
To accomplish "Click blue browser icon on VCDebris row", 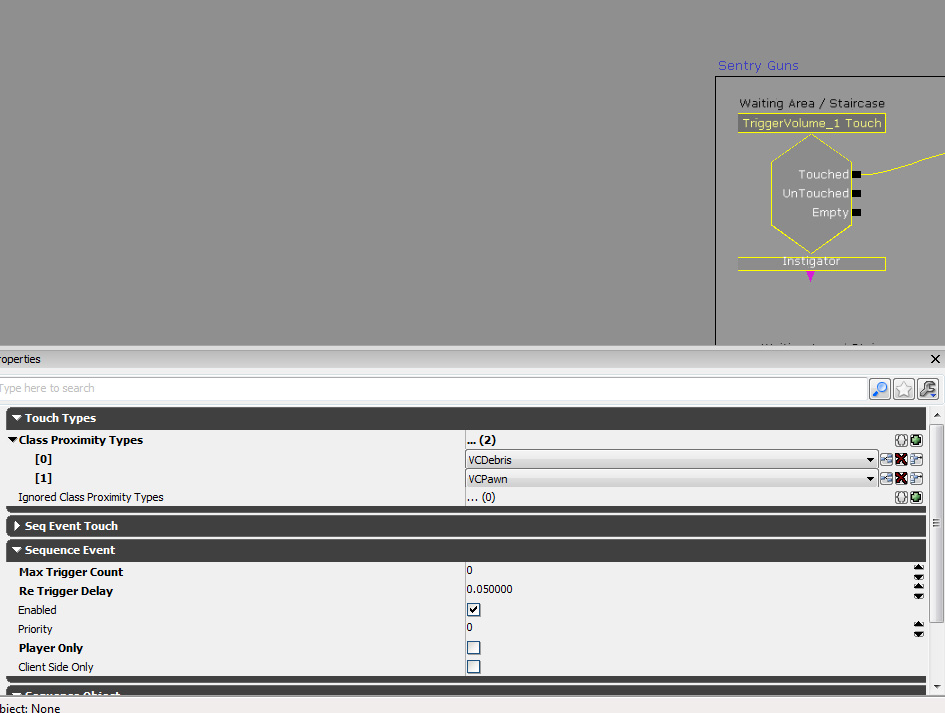I will pos(886,460).
